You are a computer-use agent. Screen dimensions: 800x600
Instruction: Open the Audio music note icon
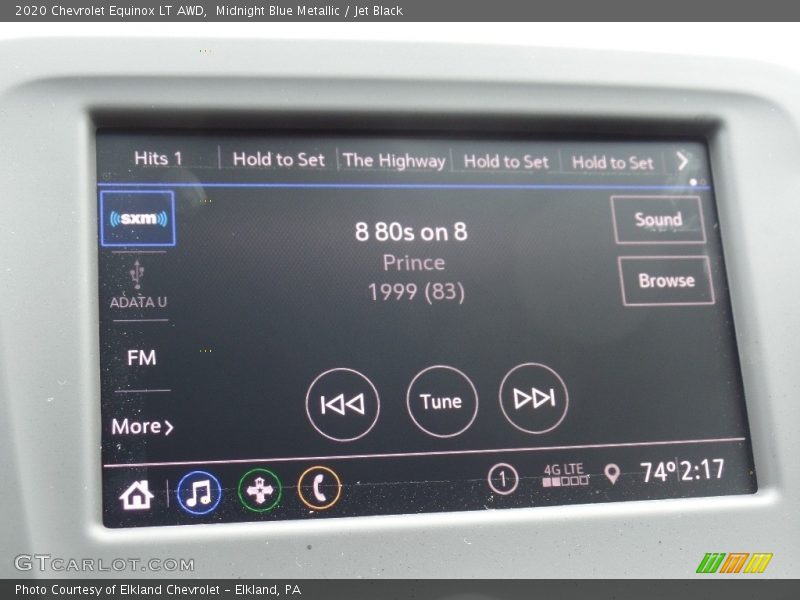199,493
